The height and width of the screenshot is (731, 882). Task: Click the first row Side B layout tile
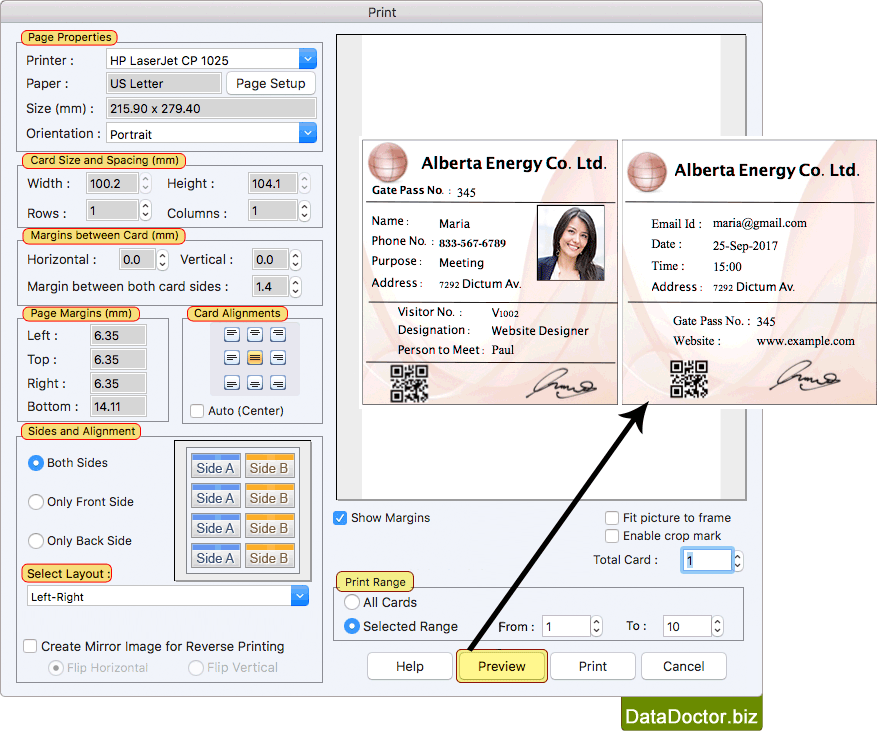click(x=269, y=466)
